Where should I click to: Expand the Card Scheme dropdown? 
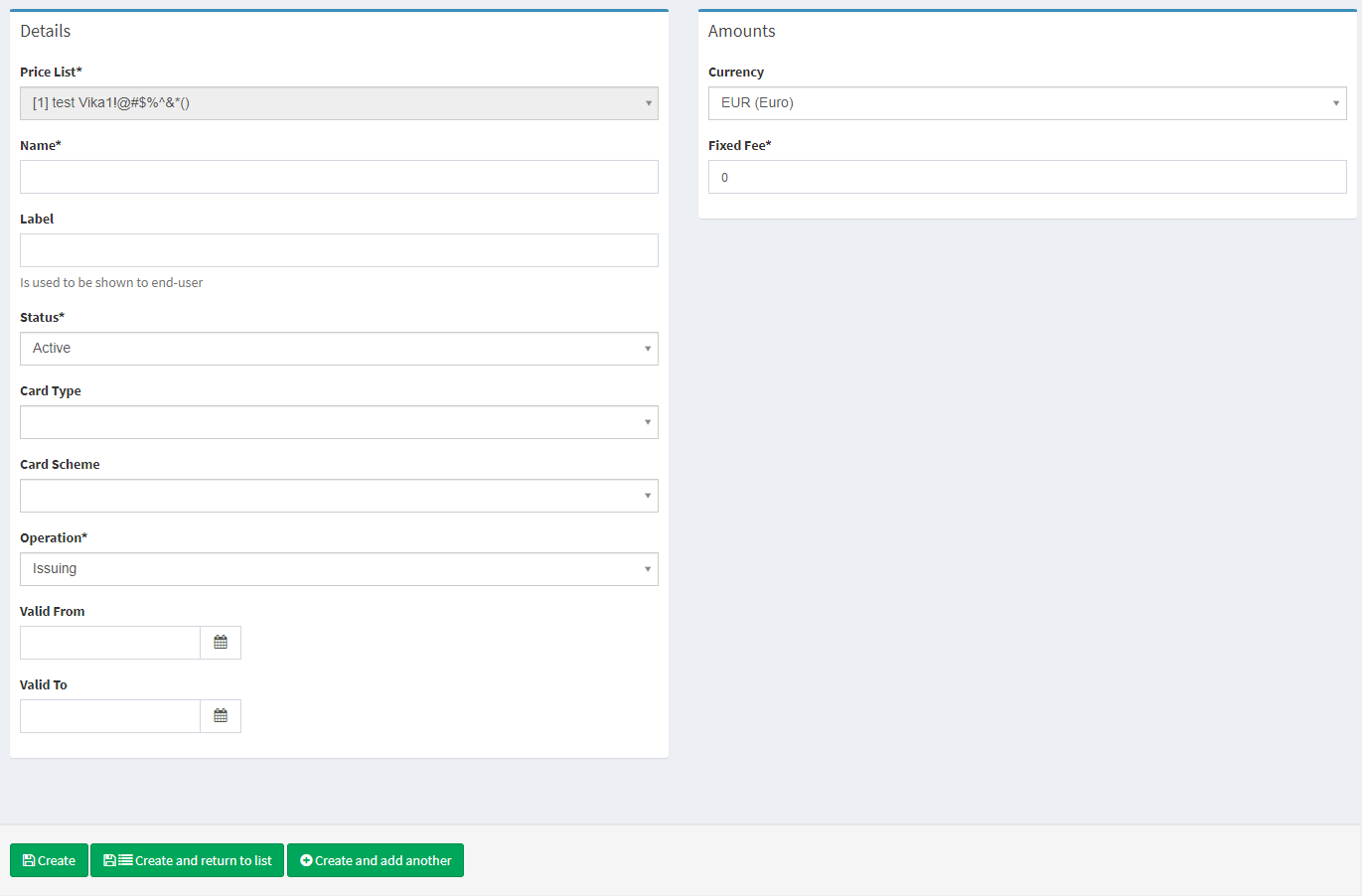[338, 496]
